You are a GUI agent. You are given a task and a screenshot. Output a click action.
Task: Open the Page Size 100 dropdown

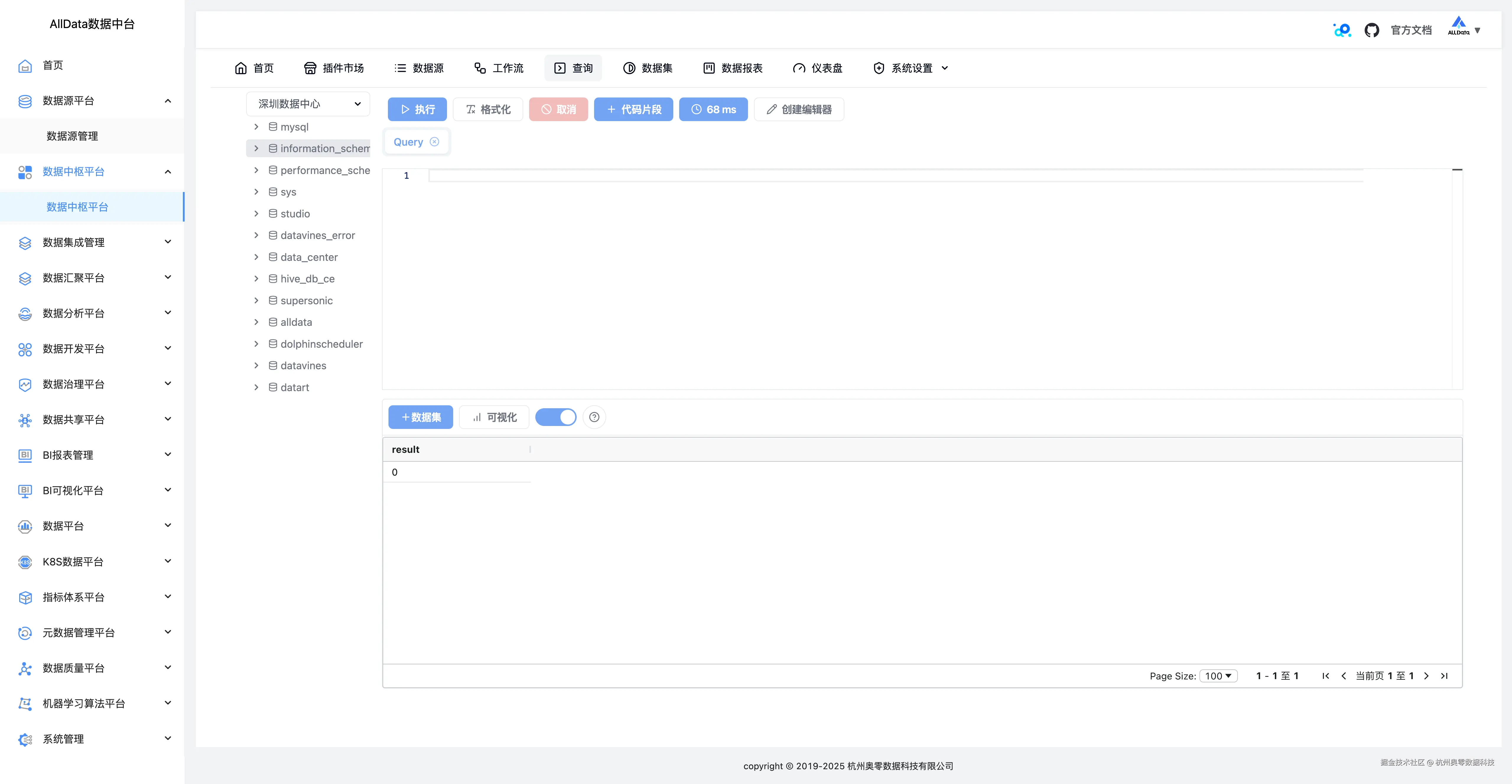coord(1219,676)
